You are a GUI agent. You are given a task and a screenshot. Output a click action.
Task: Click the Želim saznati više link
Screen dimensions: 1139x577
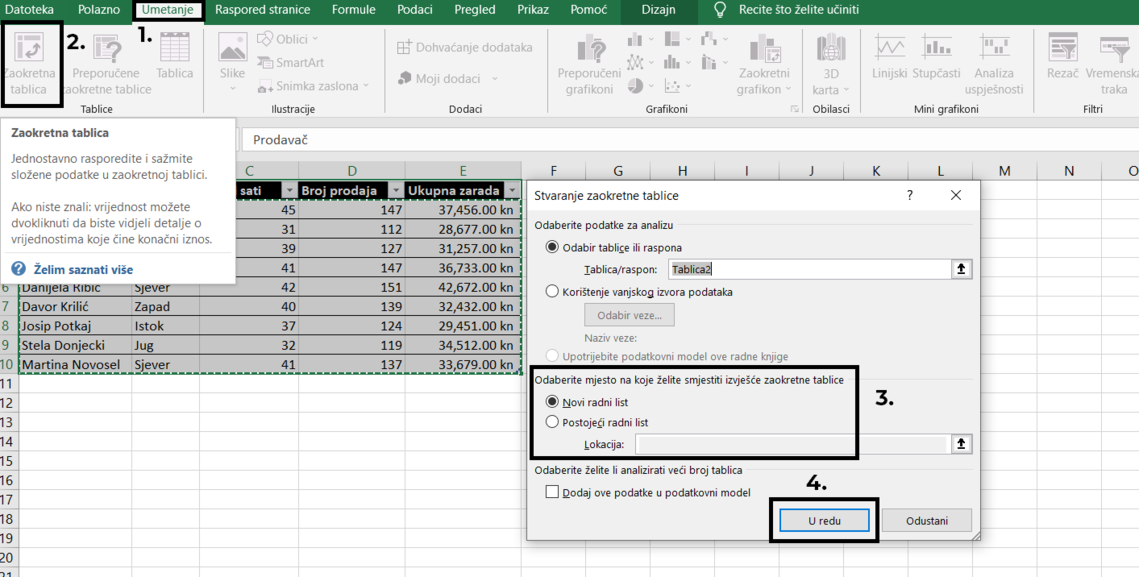82,269
